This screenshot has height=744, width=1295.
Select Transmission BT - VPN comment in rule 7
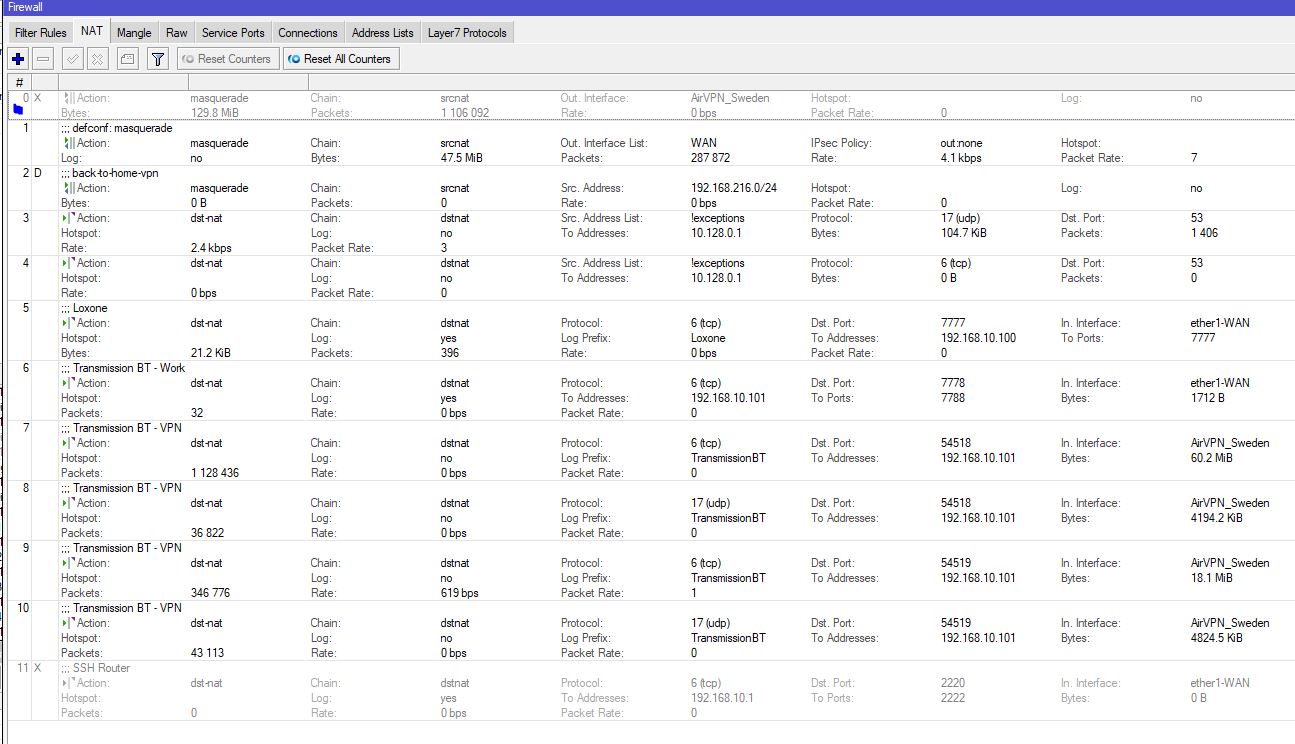[121, 428]
